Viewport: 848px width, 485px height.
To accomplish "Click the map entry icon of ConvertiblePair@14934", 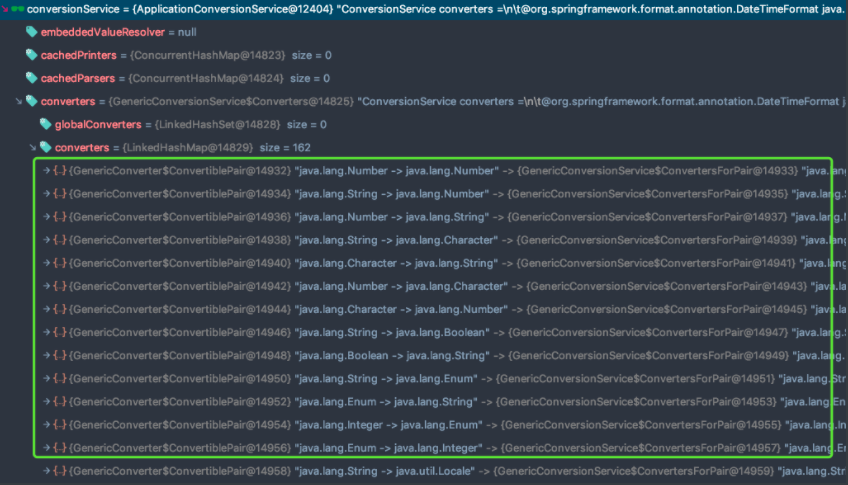I will pyautogui.click(x=59, y=194).
